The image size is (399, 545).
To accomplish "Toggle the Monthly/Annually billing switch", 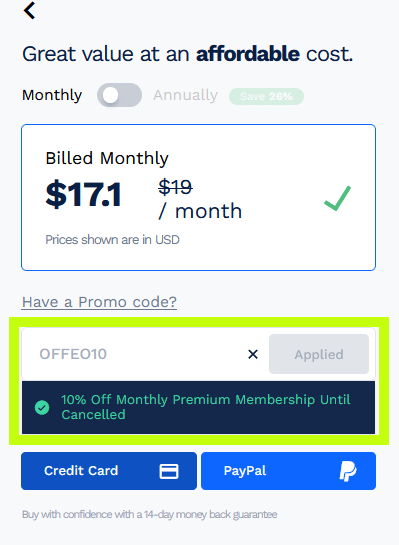I will (119, 95).
